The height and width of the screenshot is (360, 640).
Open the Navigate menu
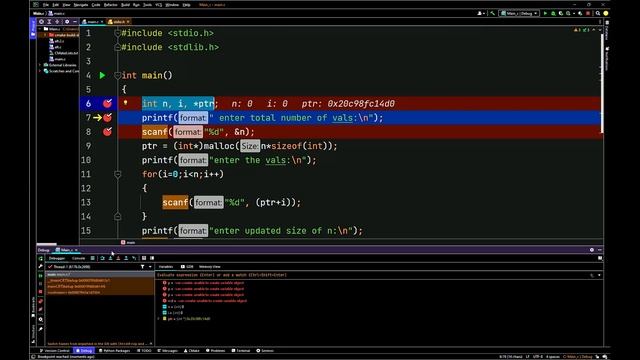80,4
